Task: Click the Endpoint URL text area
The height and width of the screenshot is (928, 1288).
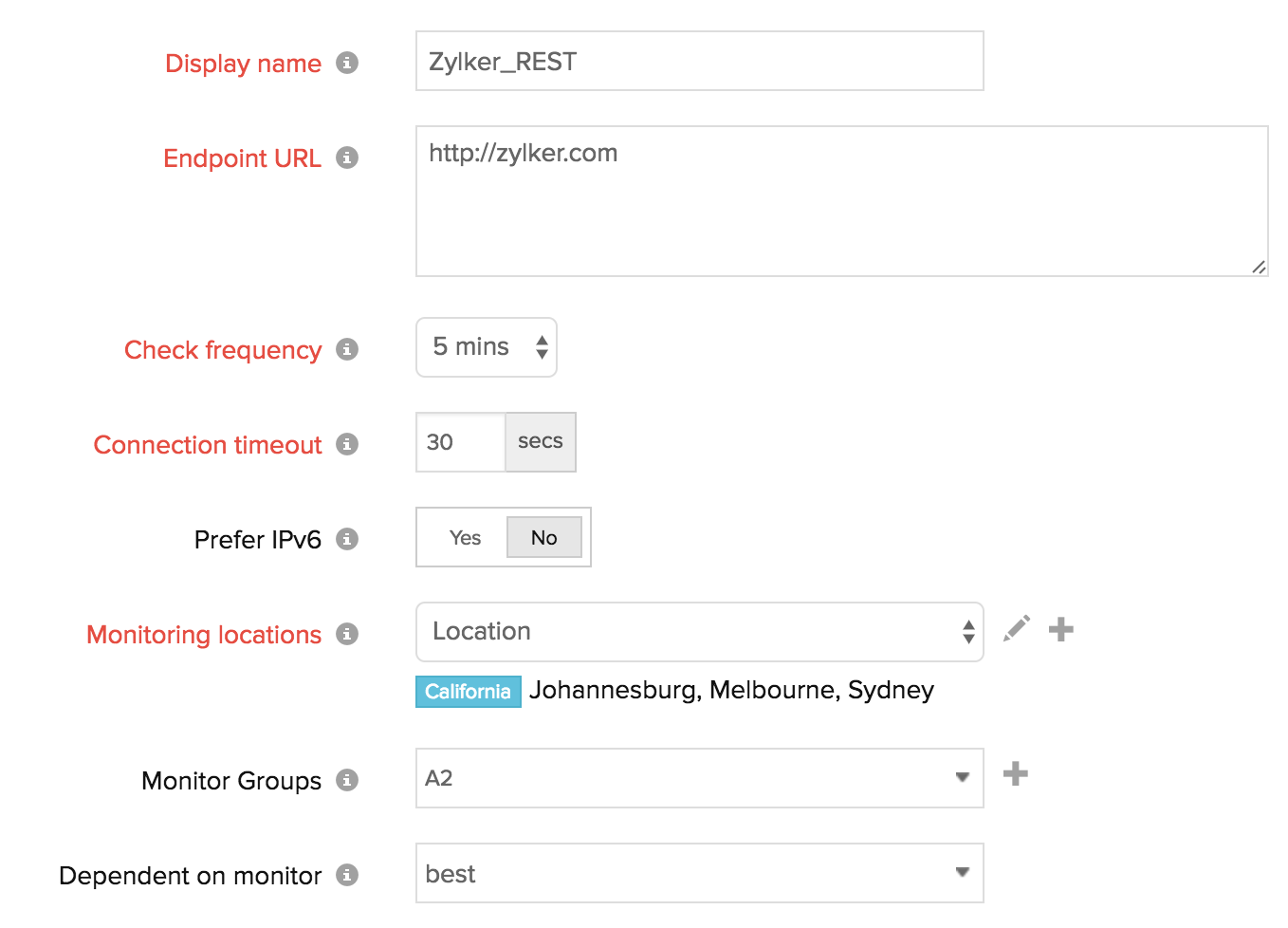Action: pos(841,201)
